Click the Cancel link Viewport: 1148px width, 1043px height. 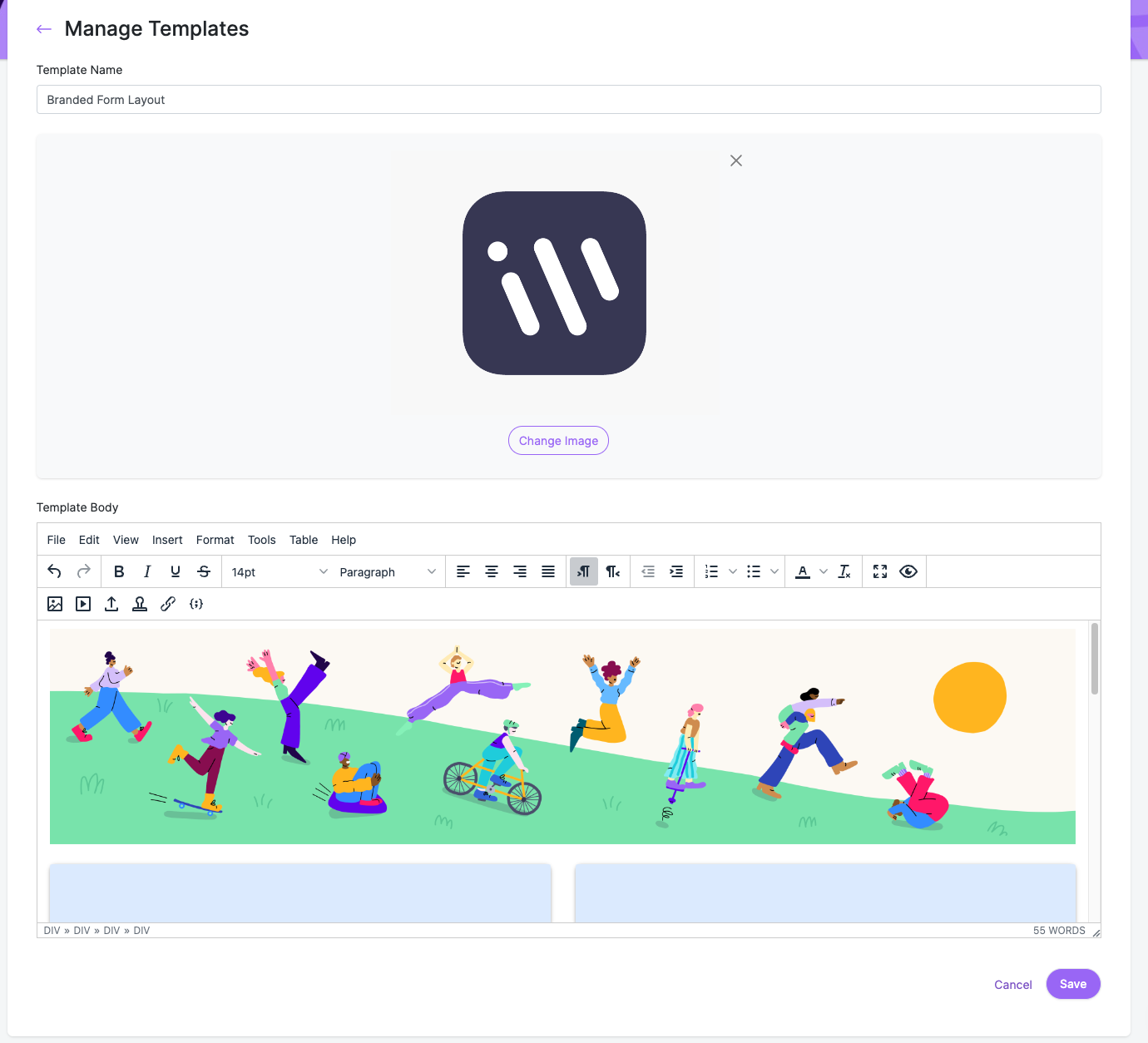point(1013,985)
